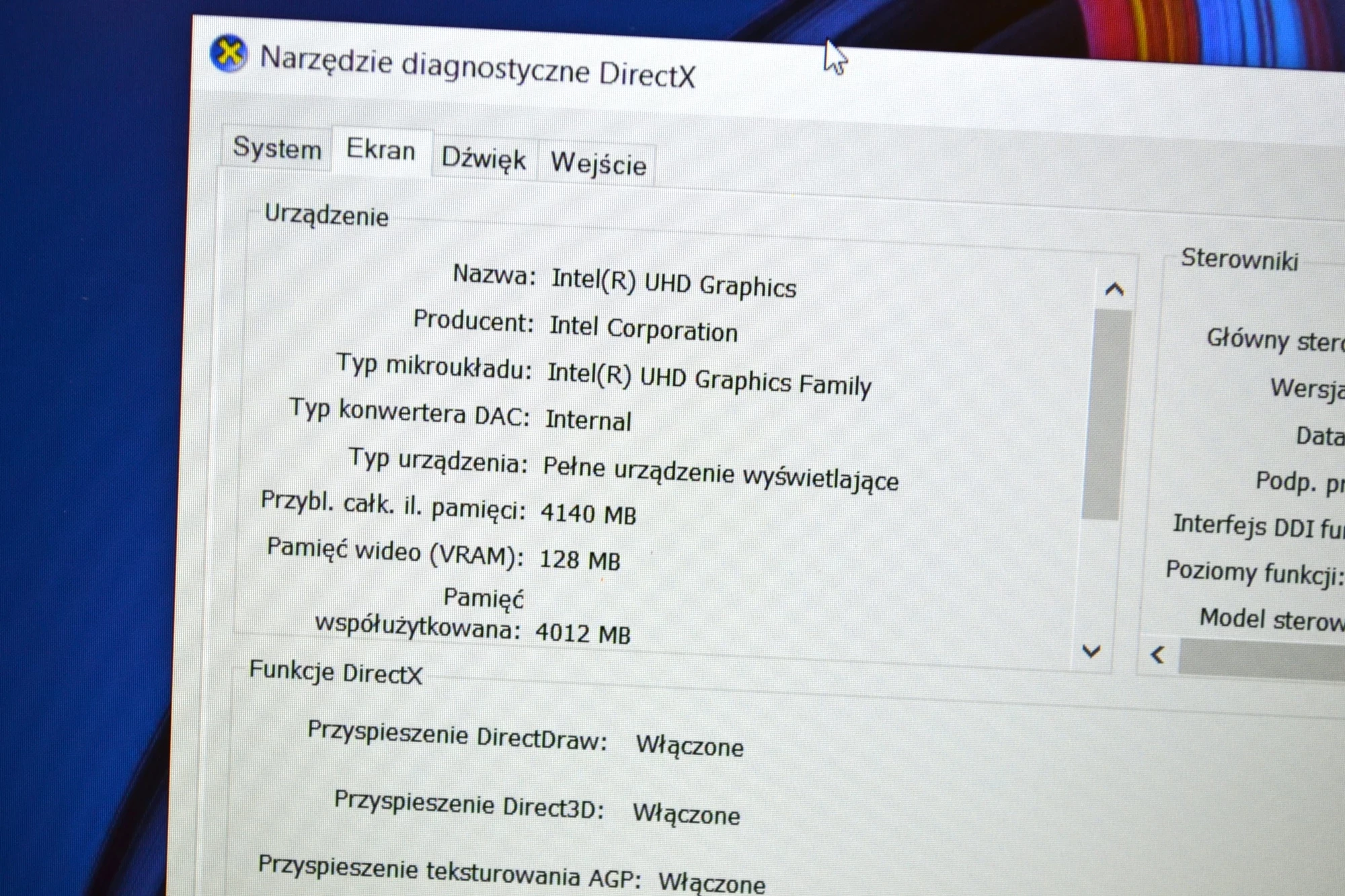Select Intel(R) UHD Graphics Family text
This screenshot has width=1345, height=896.
[x=709, y=380]
